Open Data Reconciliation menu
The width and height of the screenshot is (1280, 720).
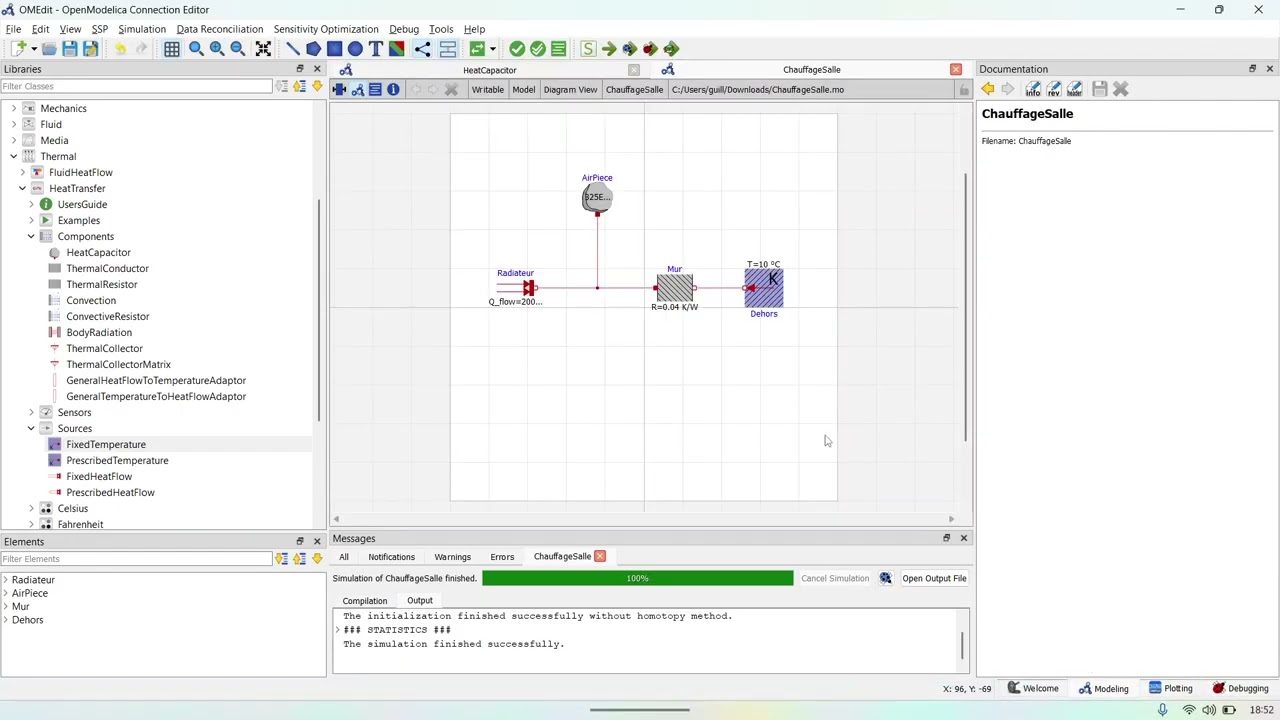coord(220,29)
